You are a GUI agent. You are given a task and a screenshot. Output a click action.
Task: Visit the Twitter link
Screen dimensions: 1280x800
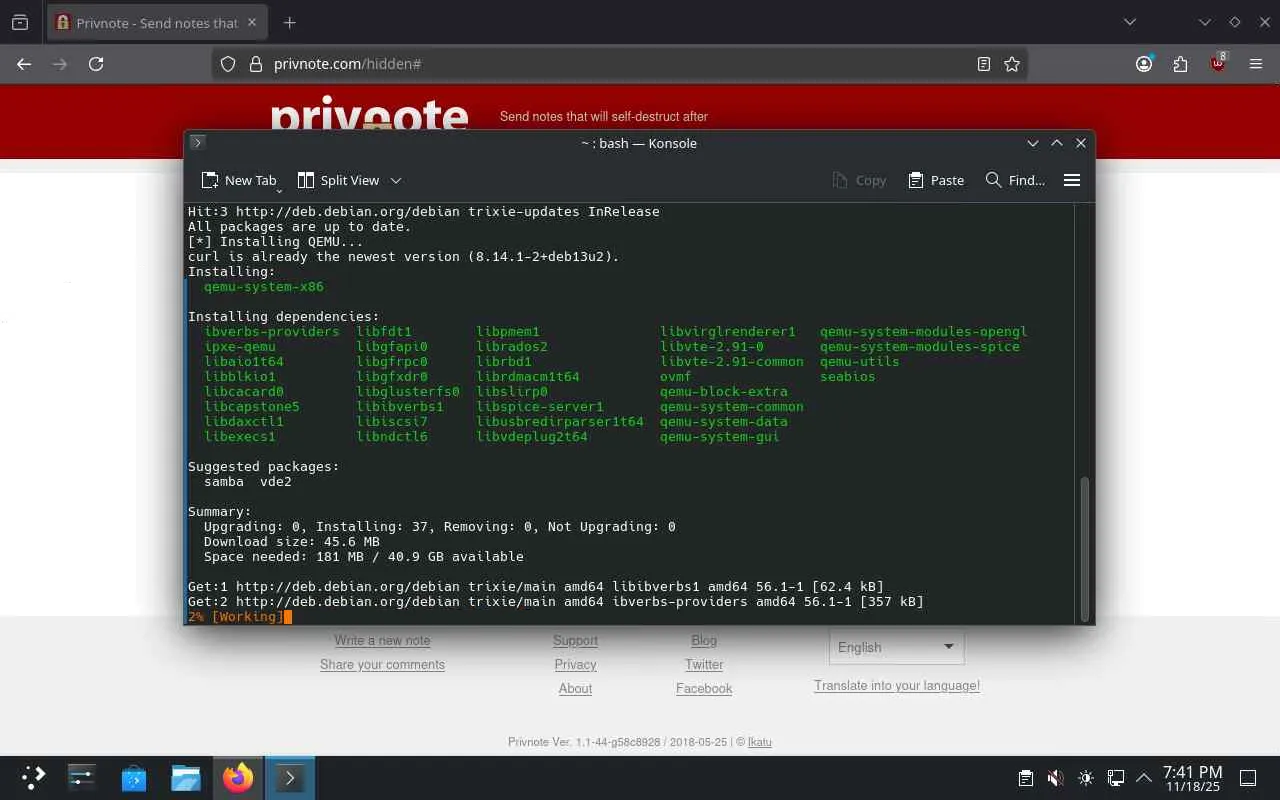[x=704, y=665]
